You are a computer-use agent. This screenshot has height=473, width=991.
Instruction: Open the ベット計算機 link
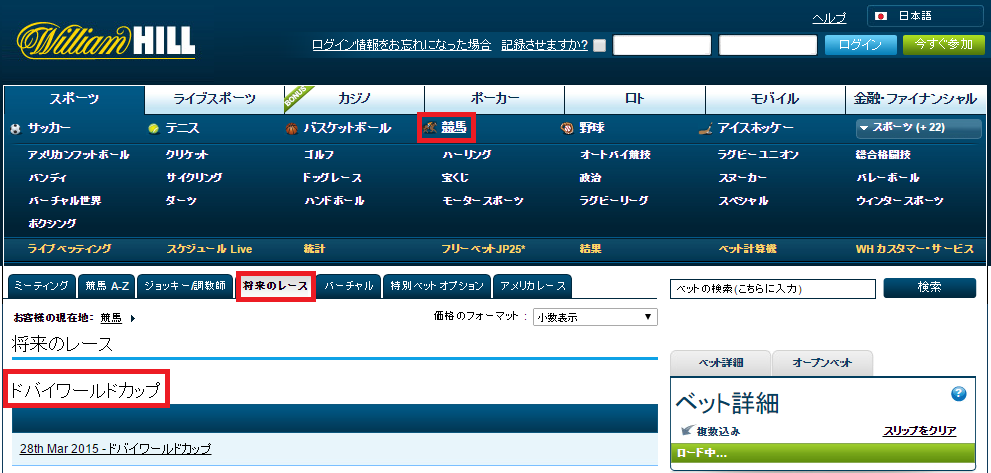click(747, 249)
